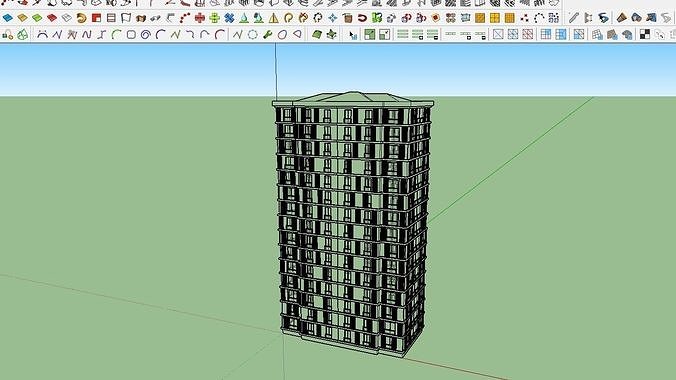Click the blue four-pointed star icon

click(333, 18)
